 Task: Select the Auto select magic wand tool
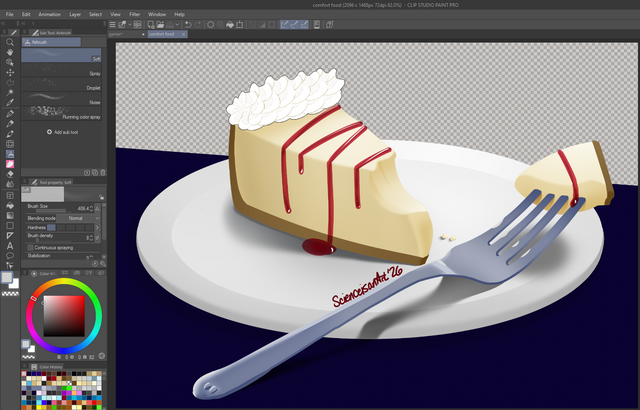pyautogui.click(x=10, y=93)
